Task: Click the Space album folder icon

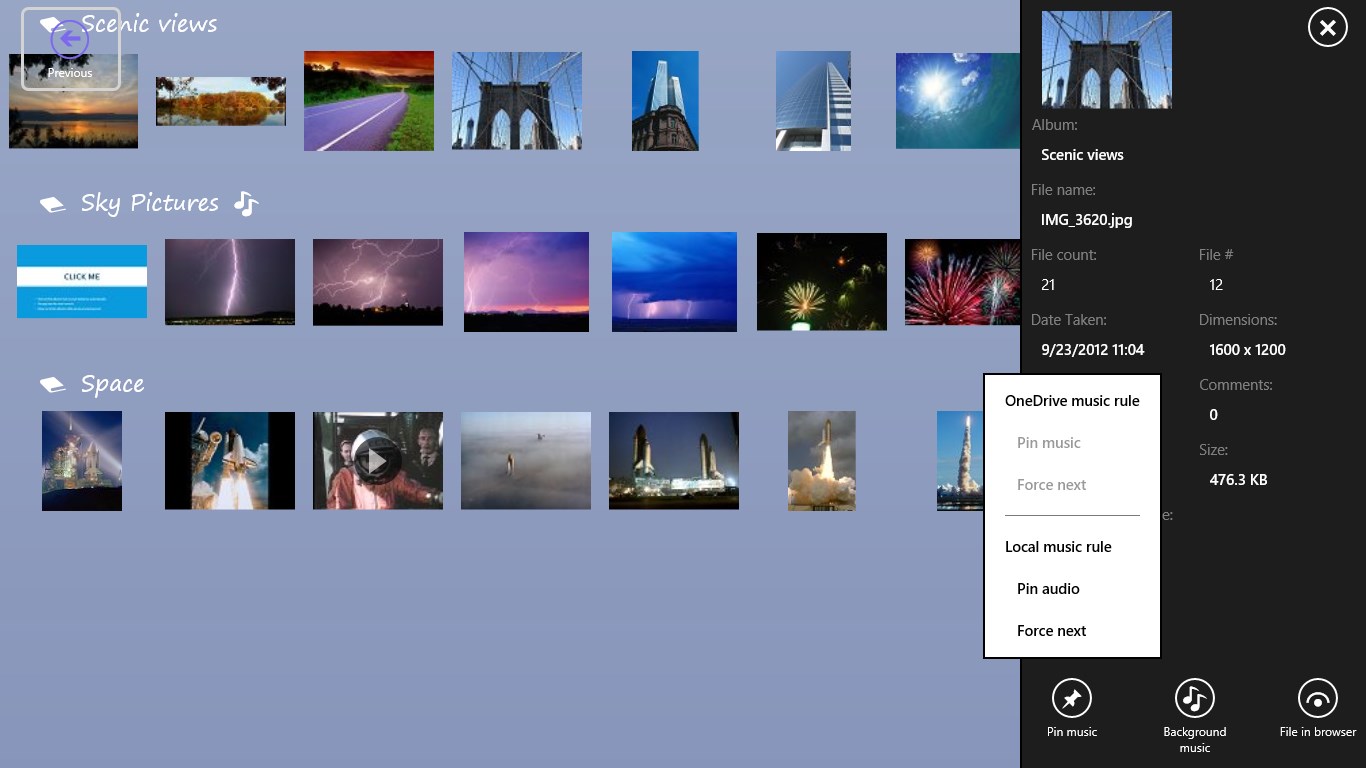Action: pyautogui.click(x=52, y=385)
